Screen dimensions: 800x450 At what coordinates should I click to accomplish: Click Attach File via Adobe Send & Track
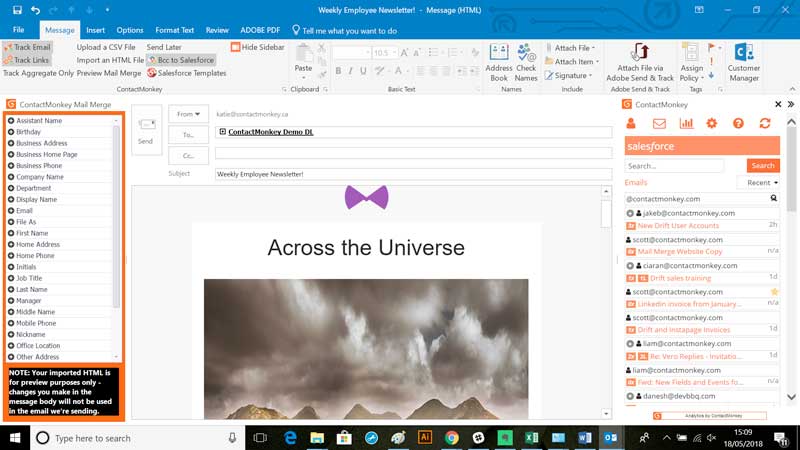[640, 63]
